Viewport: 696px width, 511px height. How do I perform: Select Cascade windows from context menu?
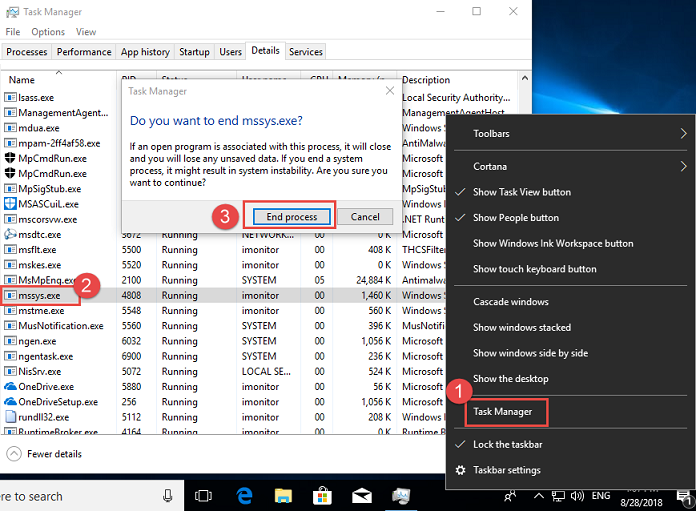click(571, 302)
